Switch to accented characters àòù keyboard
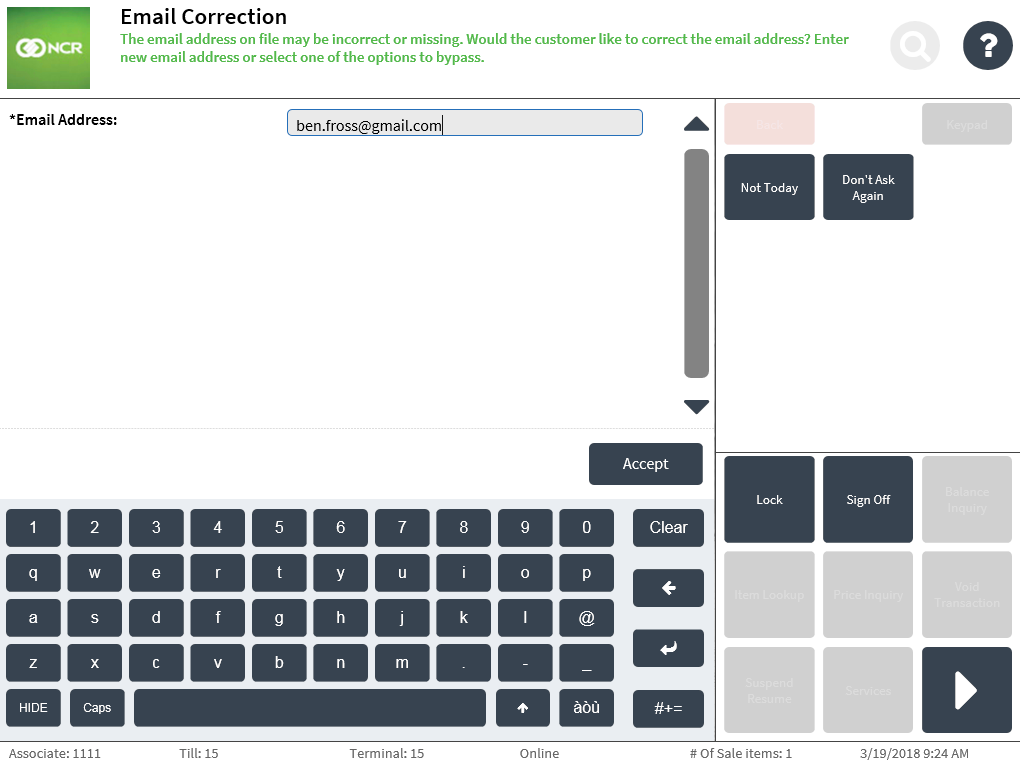Screen dimensions: 1020x764 [586, 708]
